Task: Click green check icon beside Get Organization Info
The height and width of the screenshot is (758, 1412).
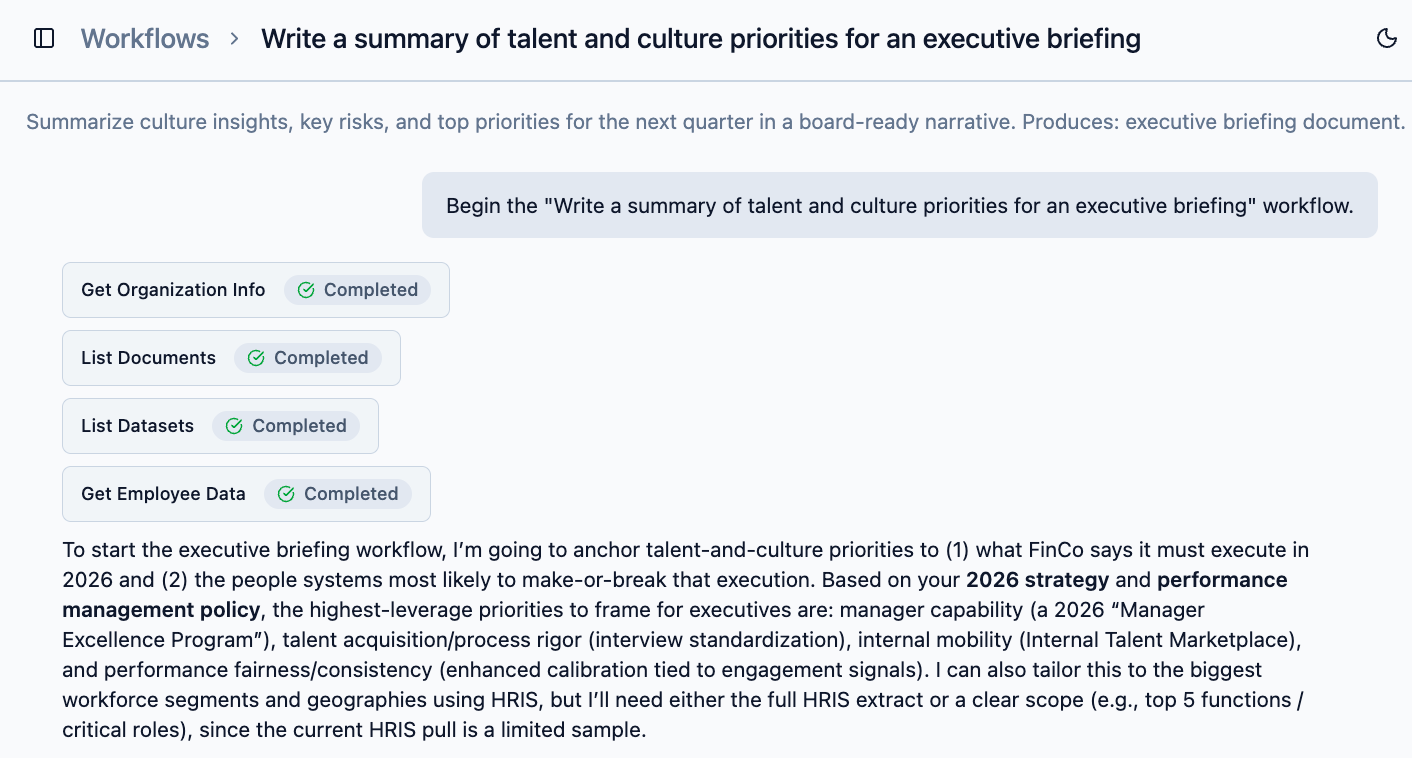Action: [x=306, y=290]
